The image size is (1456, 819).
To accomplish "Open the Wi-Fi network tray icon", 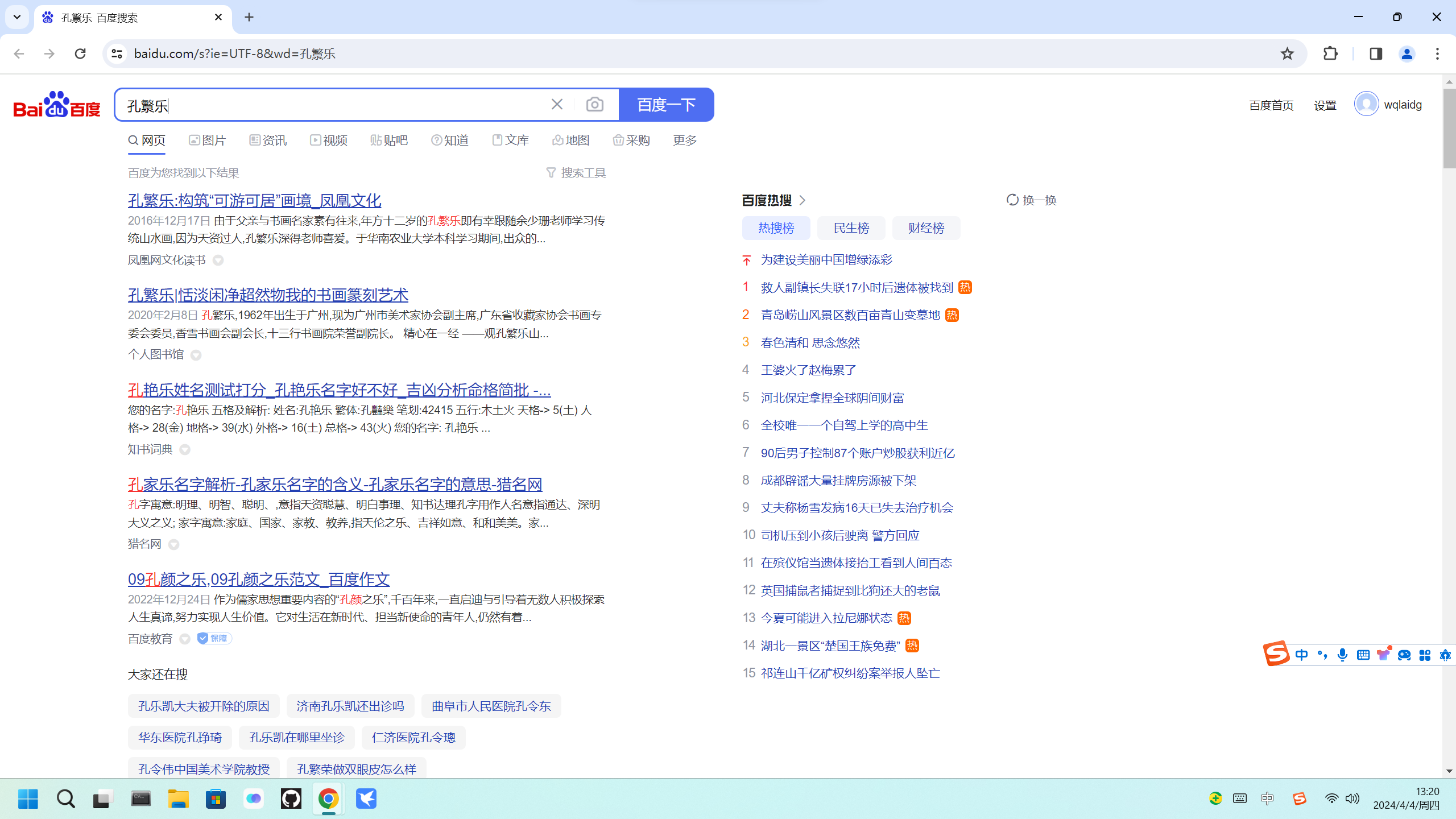I will [x=1331, y=799].
